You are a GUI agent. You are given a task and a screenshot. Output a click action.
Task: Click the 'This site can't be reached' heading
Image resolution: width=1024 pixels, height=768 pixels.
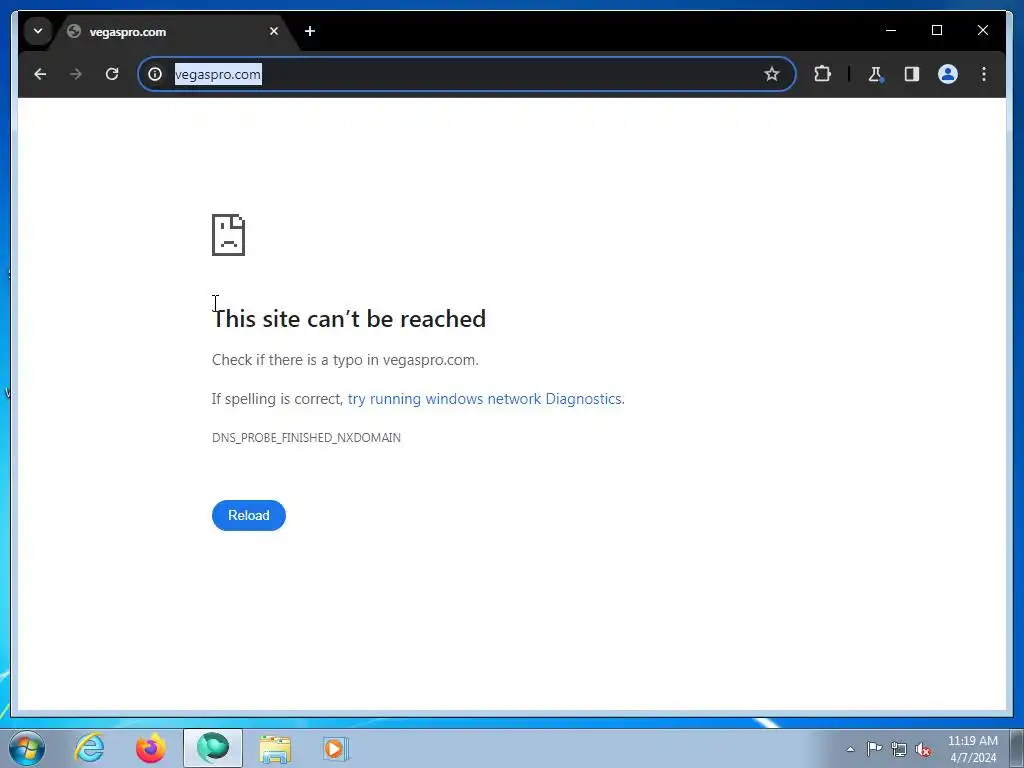pyautogui.click(x=349, y=319)
